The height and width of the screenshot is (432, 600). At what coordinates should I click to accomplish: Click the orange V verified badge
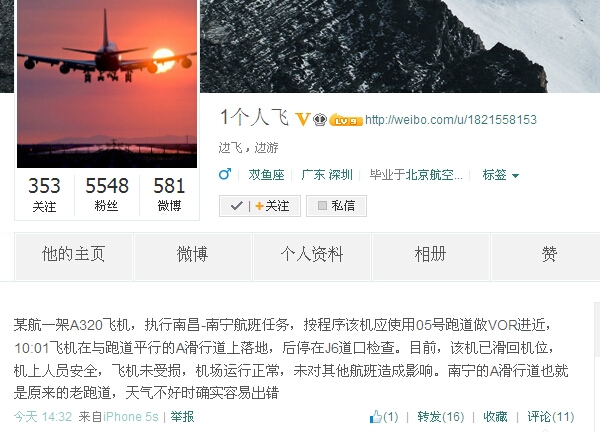tap(302, 119)
